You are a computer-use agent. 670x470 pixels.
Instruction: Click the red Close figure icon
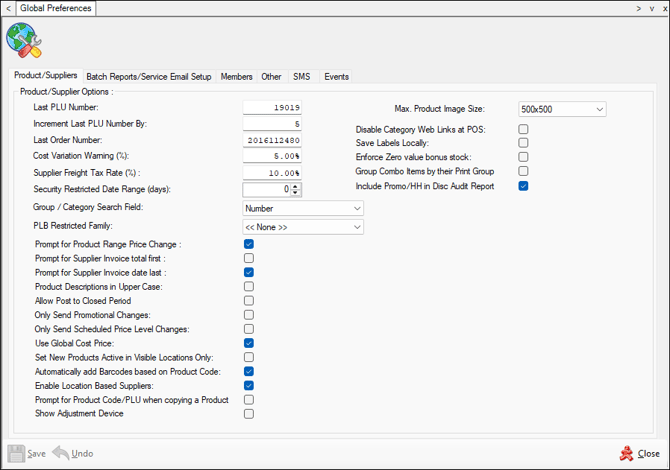(x=626, y=453)
